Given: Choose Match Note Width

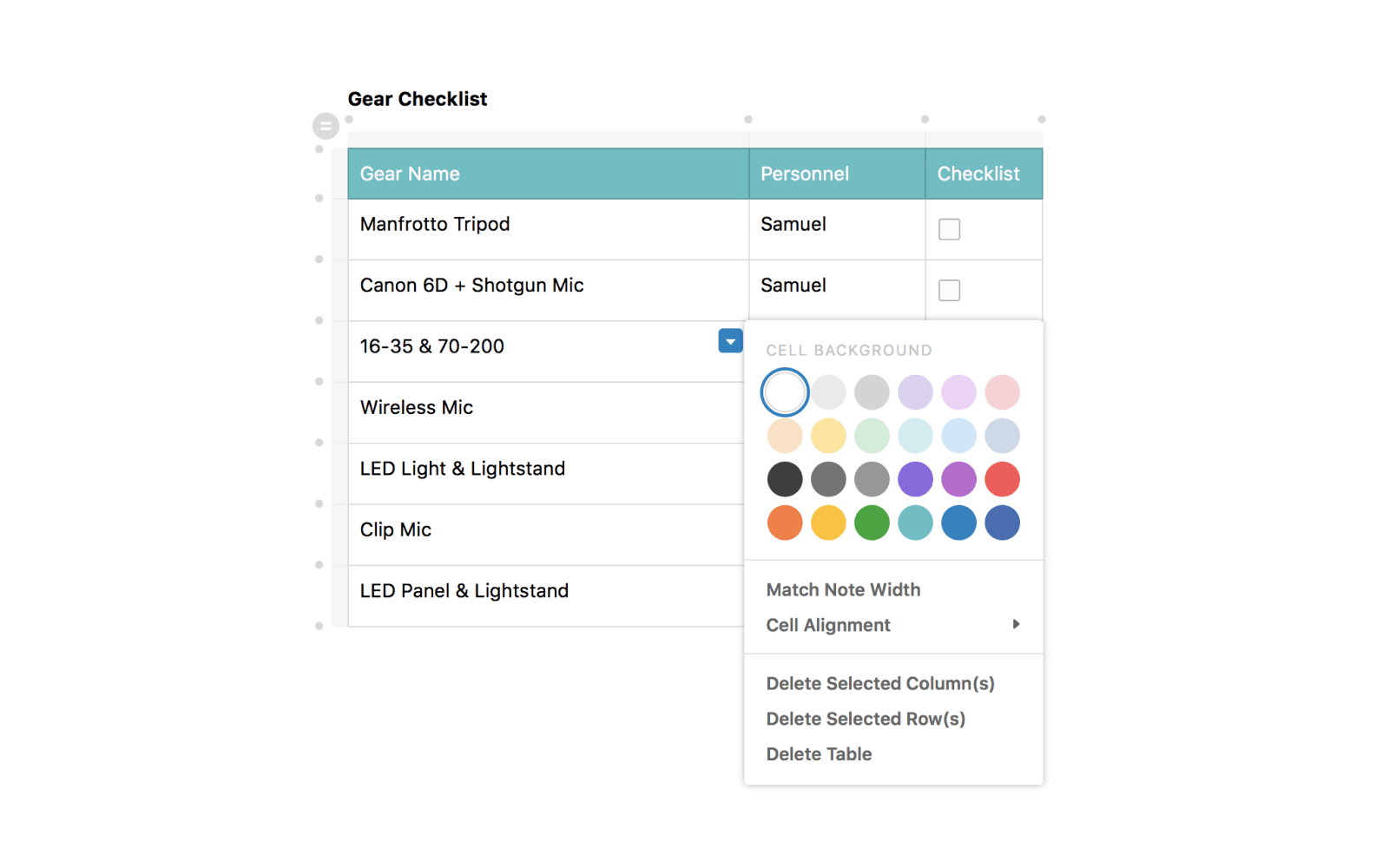Looking at the screenshot, I should pyautogui.click(x=843, y=590).
